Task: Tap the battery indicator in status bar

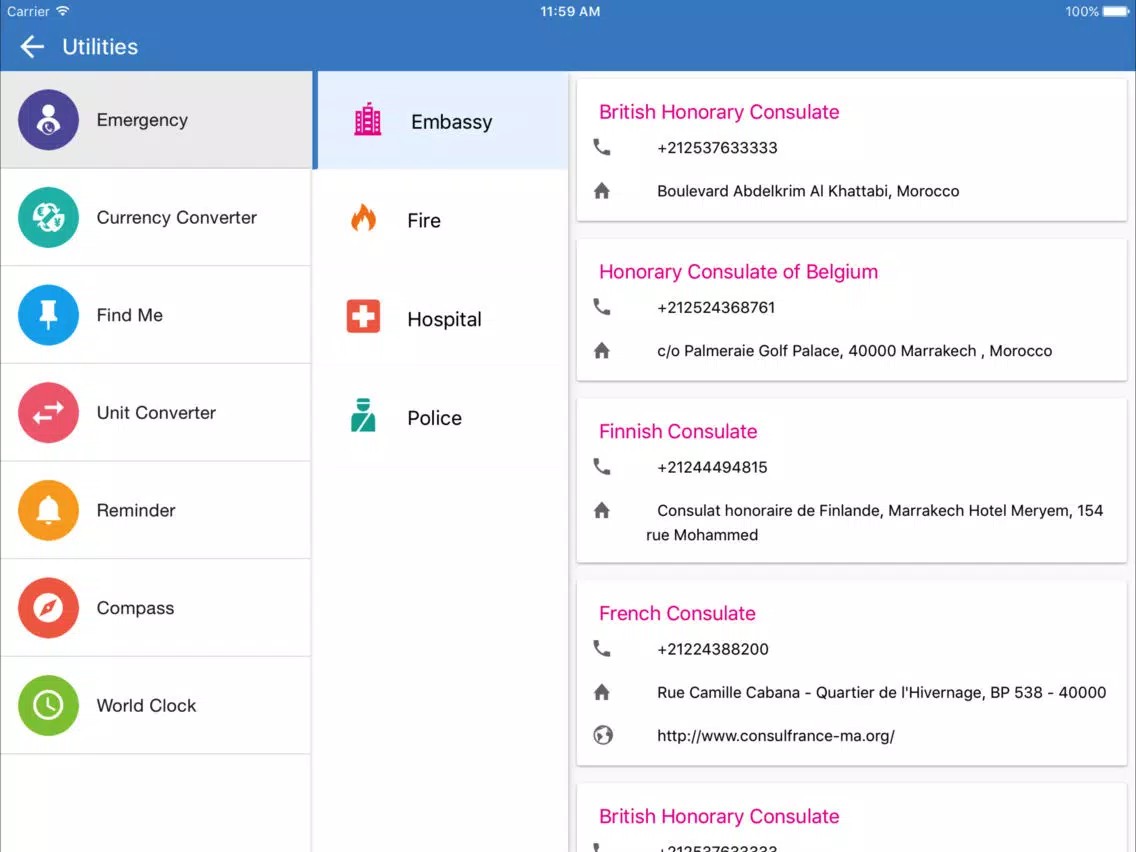Action: [1116, 12]
